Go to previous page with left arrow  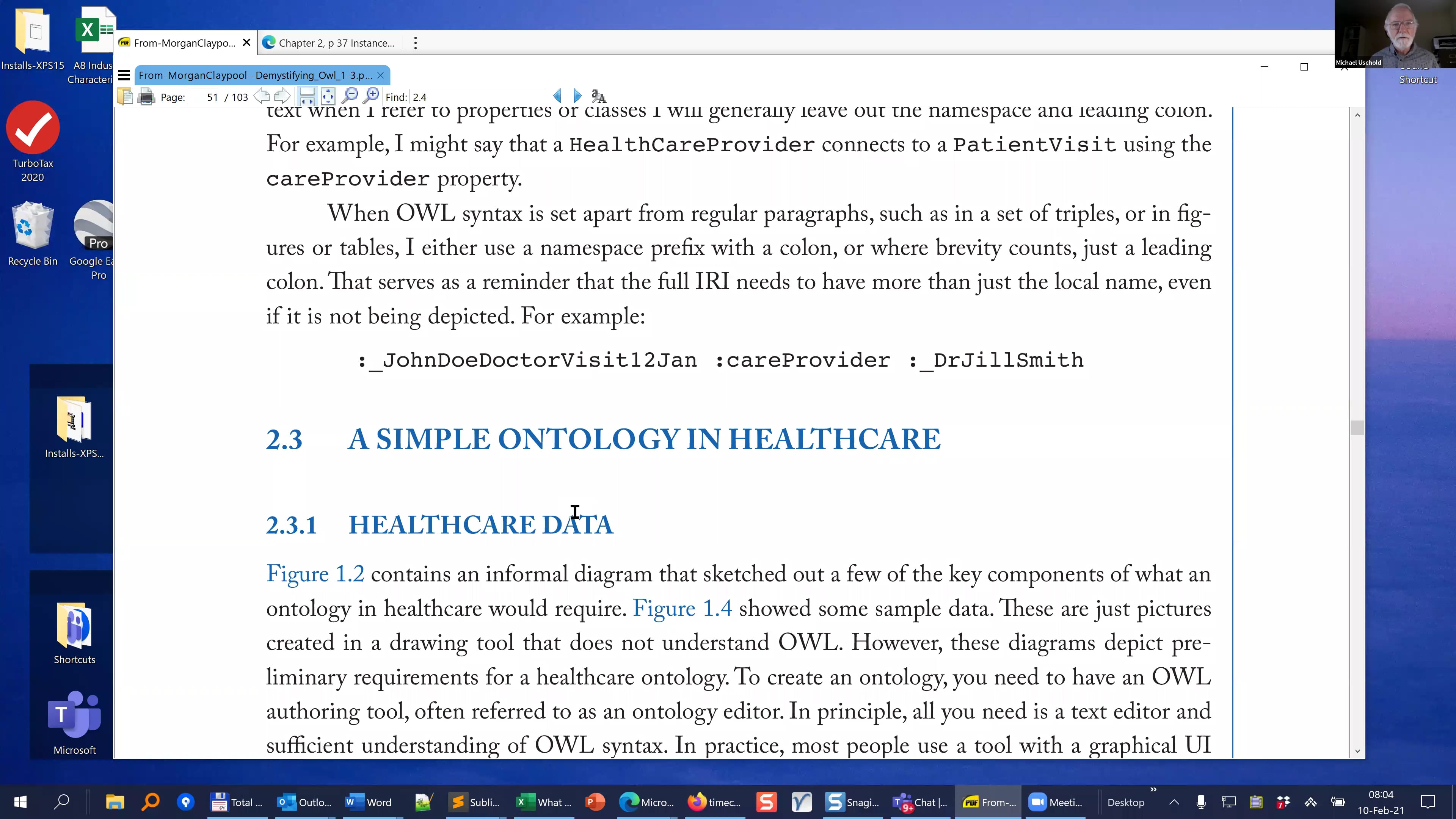[262, 96]
